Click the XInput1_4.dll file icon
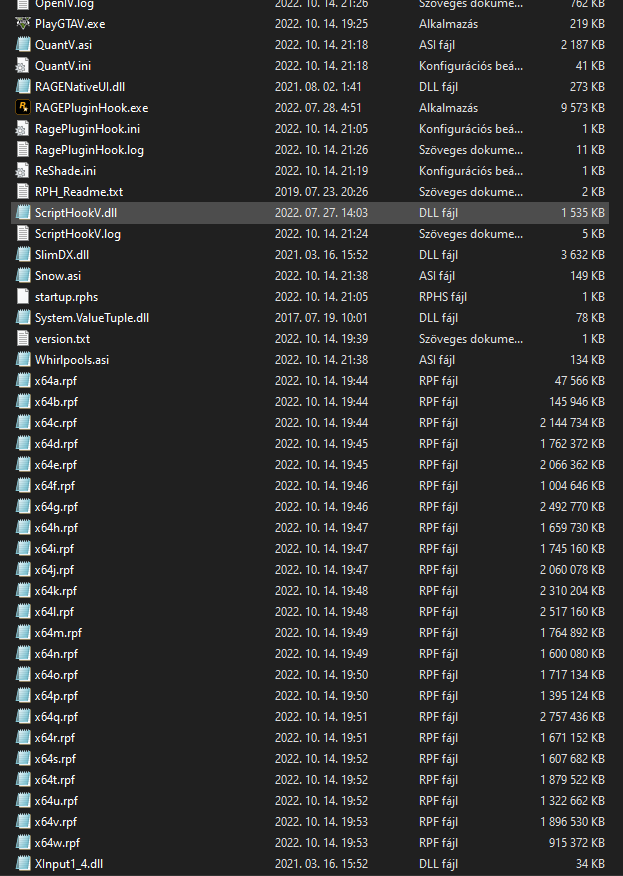Screen dimensions: 623x876 [23, 864]
